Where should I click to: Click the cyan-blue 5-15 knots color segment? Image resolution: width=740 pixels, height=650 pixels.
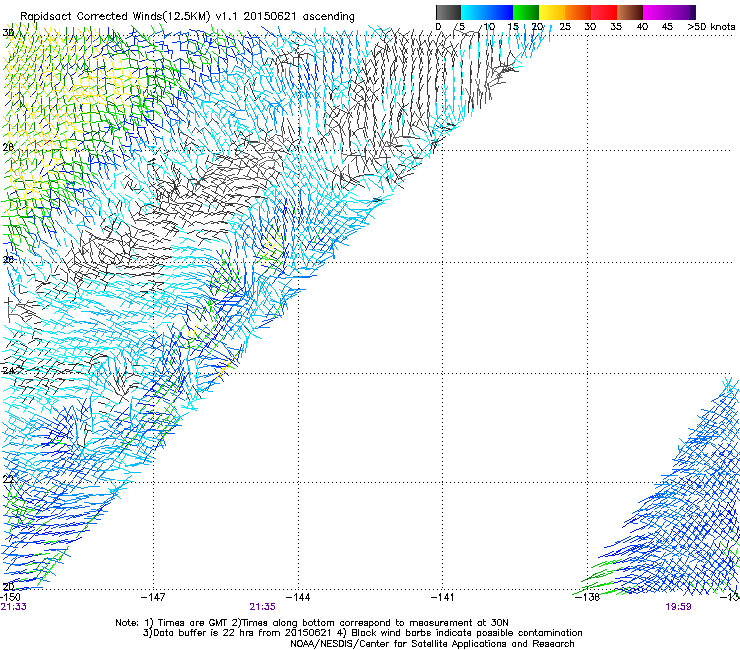tap(487, 12)
